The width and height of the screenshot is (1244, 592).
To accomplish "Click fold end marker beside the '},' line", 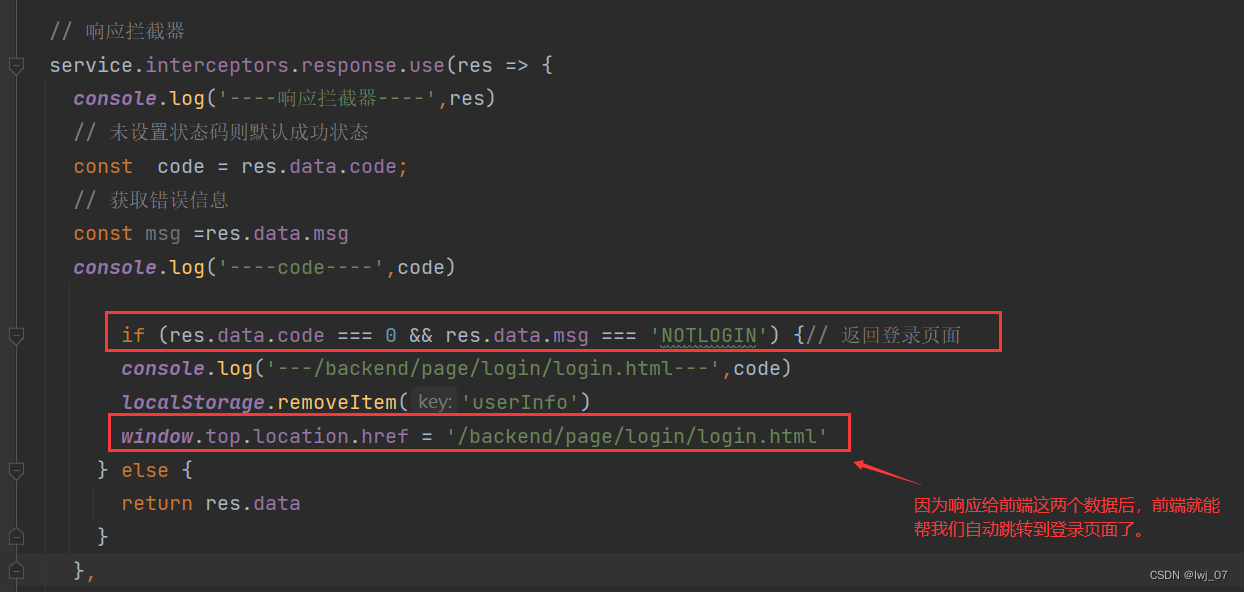I will 15,570.
